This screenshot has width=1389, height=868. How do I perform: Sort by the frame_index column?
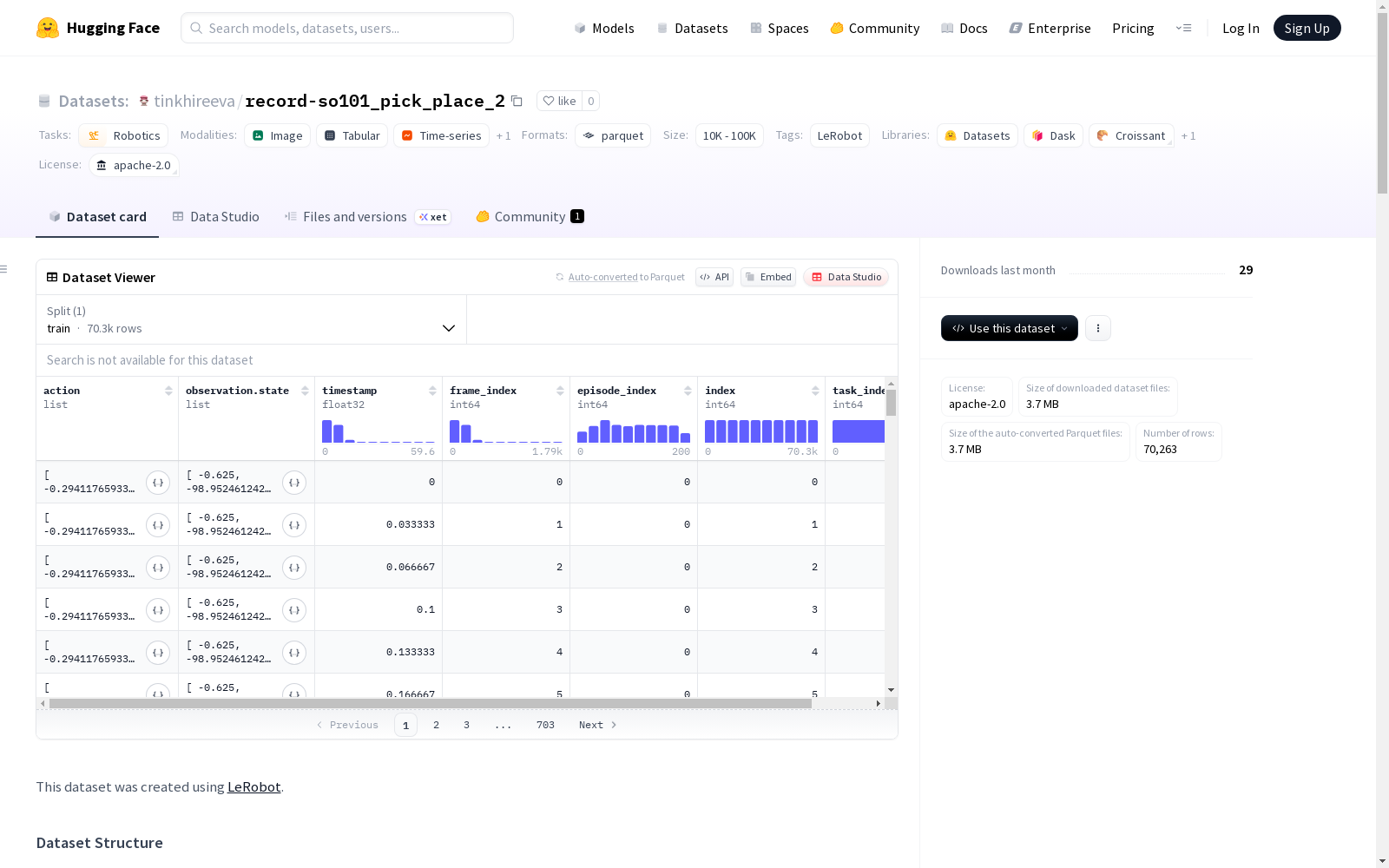tap(560, 391)
